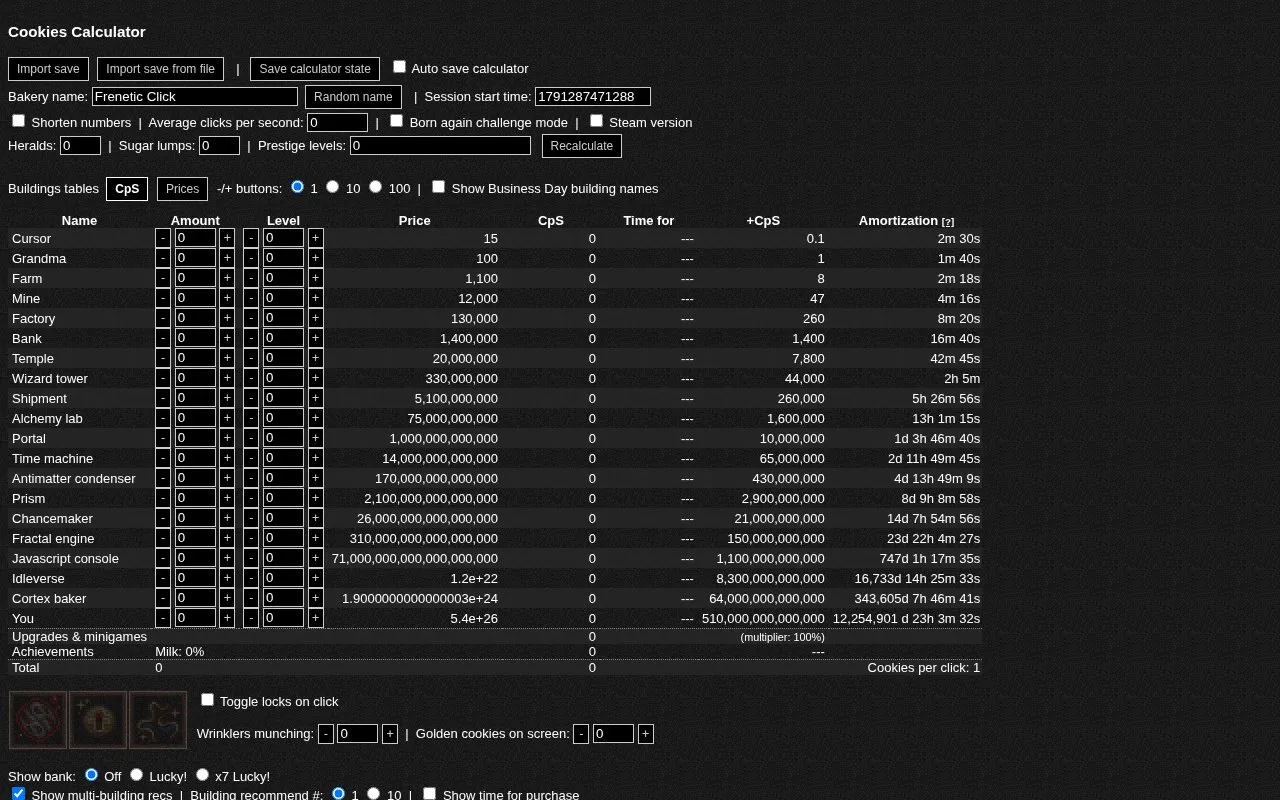Check Toggle locks on click
Image resolution: width=1280 pixels, height=800 pixels.
[x=208, y=700]
